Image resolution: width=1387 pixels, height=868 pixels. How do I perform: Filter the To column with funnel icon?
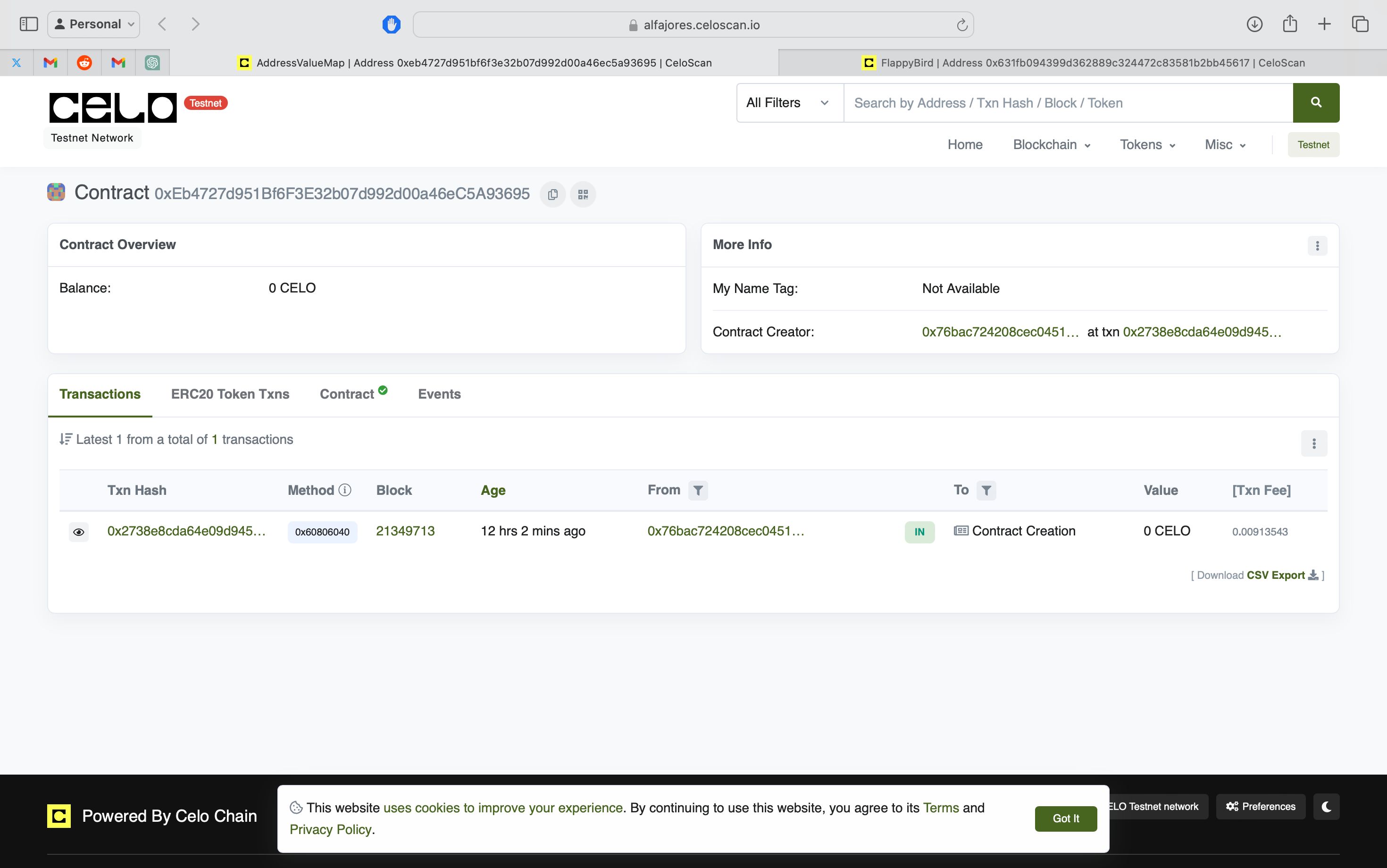tap(986, 490)
